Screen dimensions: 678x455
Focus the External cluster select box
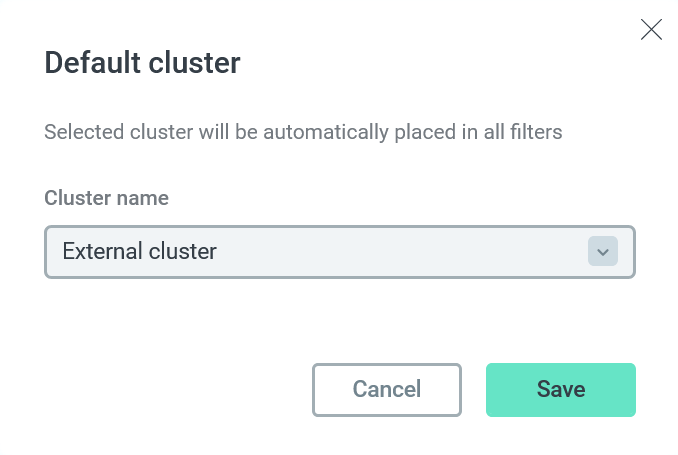pyautogui.click(x=340, y=251)
